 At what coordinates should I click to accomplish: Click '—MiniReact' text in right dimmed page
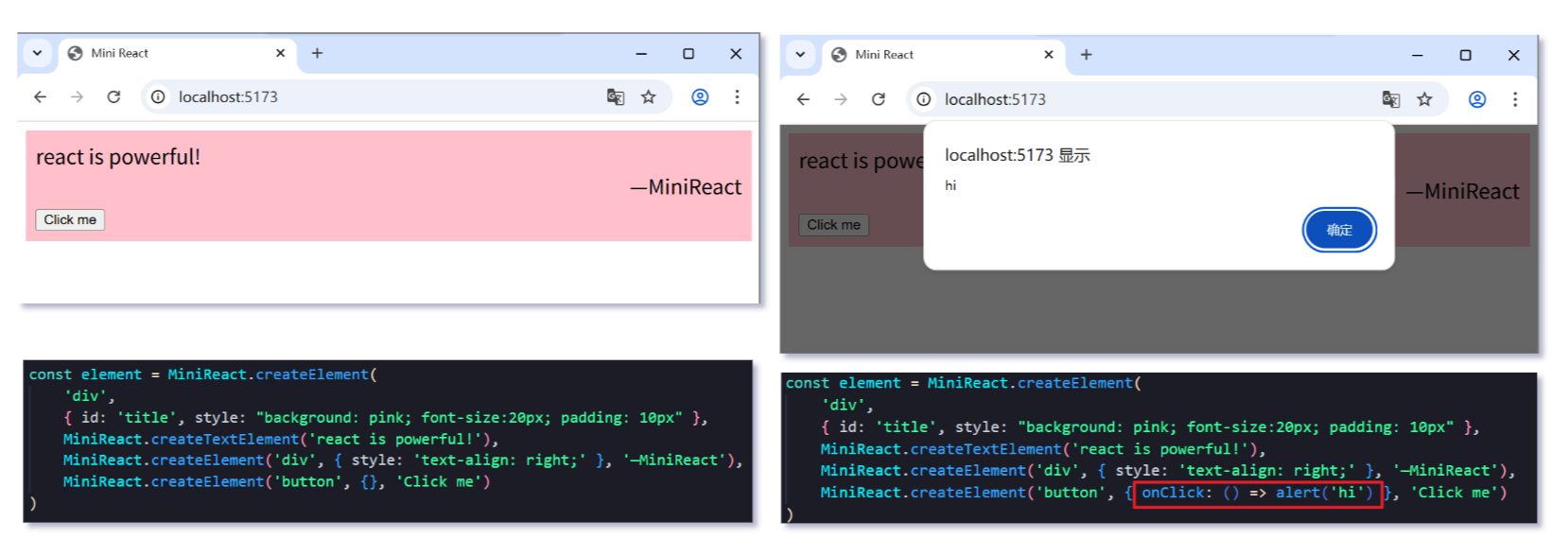(1462, 191)
